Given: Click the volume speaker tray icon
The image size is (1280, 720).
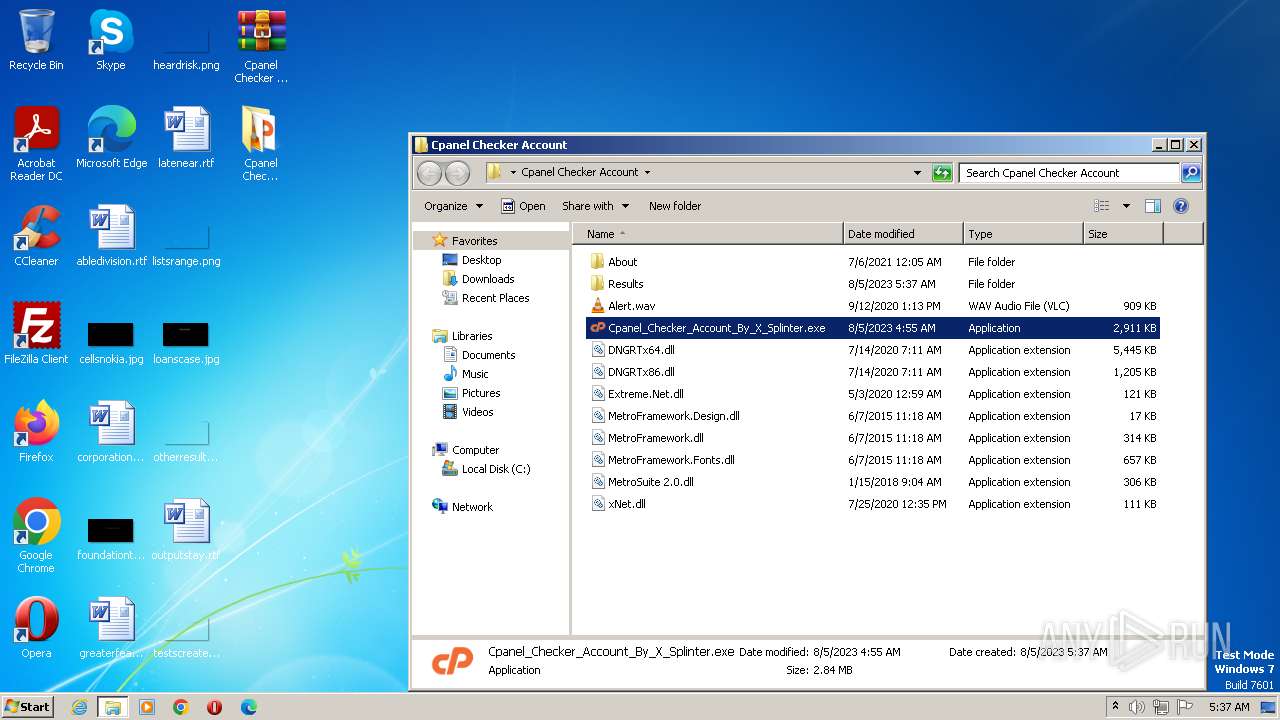Looking at the screenshot, I should click(x=1137, y=707).
